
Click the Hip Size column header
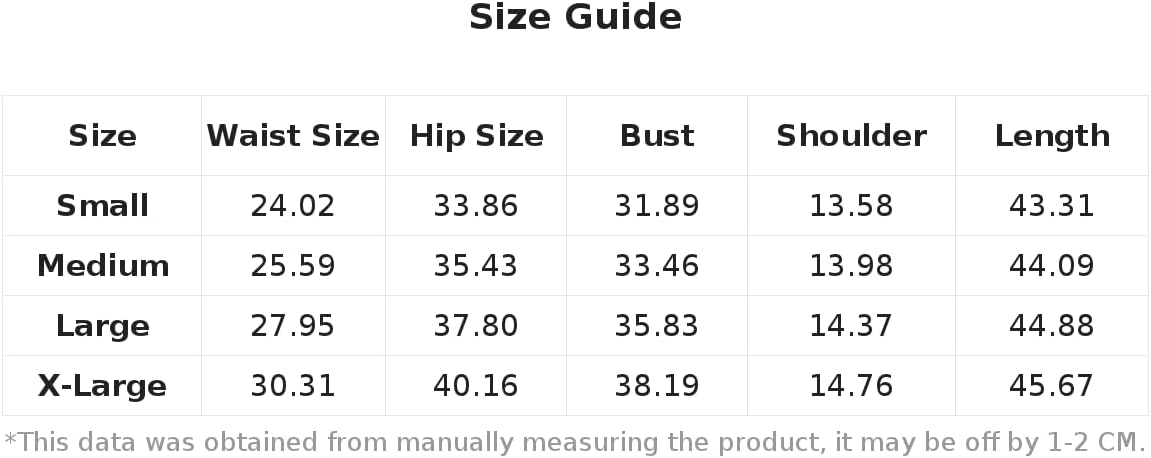(476, 136)
